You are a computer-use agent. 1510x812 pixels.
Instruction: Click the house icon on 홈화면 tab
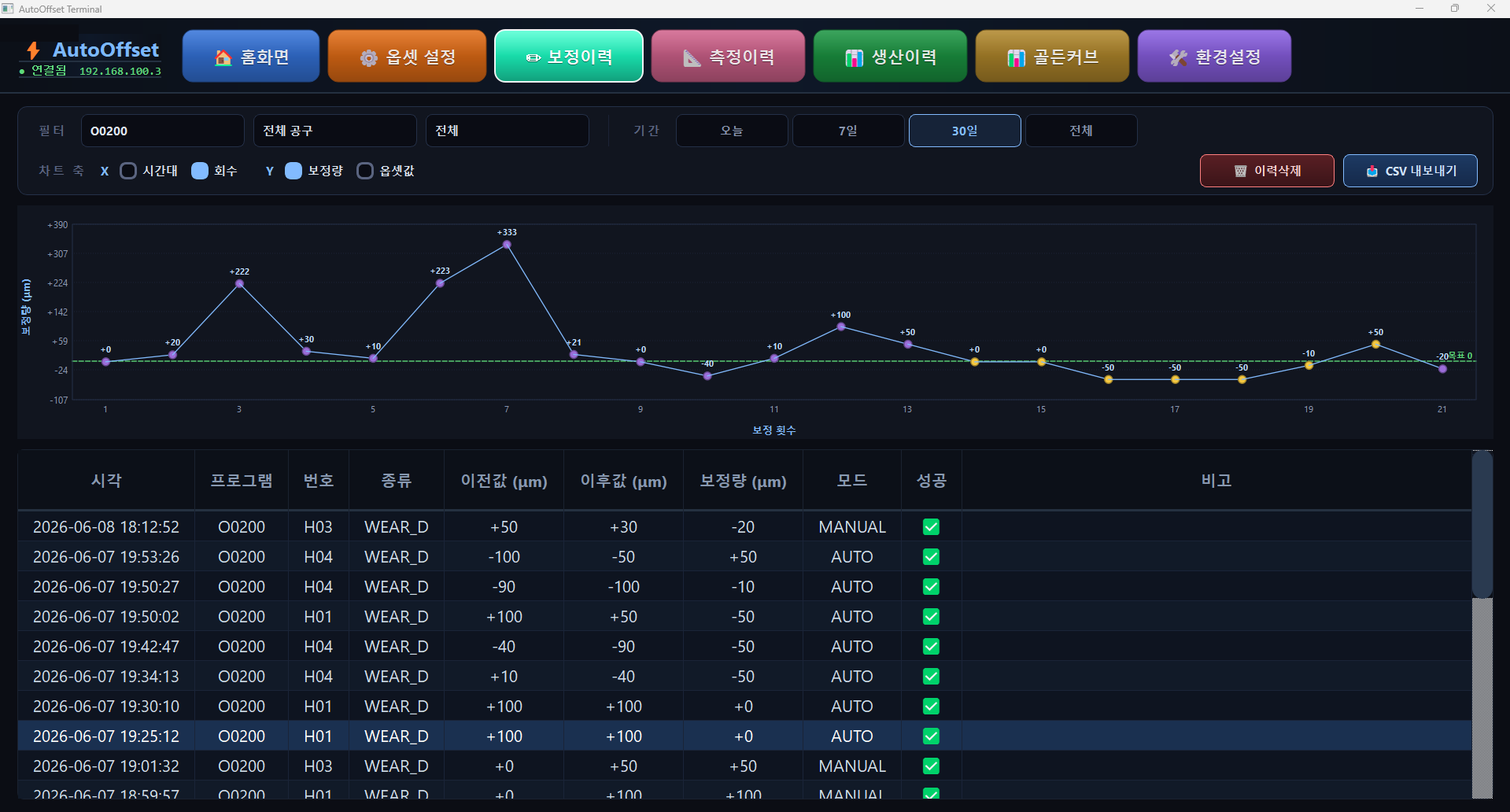pyautogui.click(x=223, y=57)
